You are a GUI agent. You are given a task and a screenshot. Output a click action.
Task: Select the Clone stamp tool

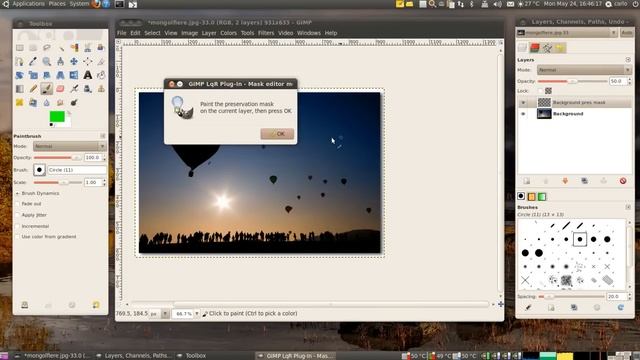(x=101, y=89)
